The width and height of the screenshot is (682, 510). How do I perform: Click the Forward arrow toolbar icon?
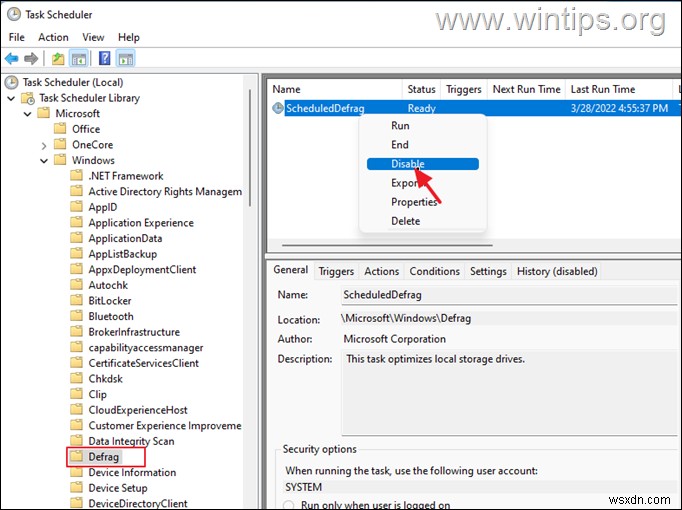pyautogui.click(x=31, y=58)
